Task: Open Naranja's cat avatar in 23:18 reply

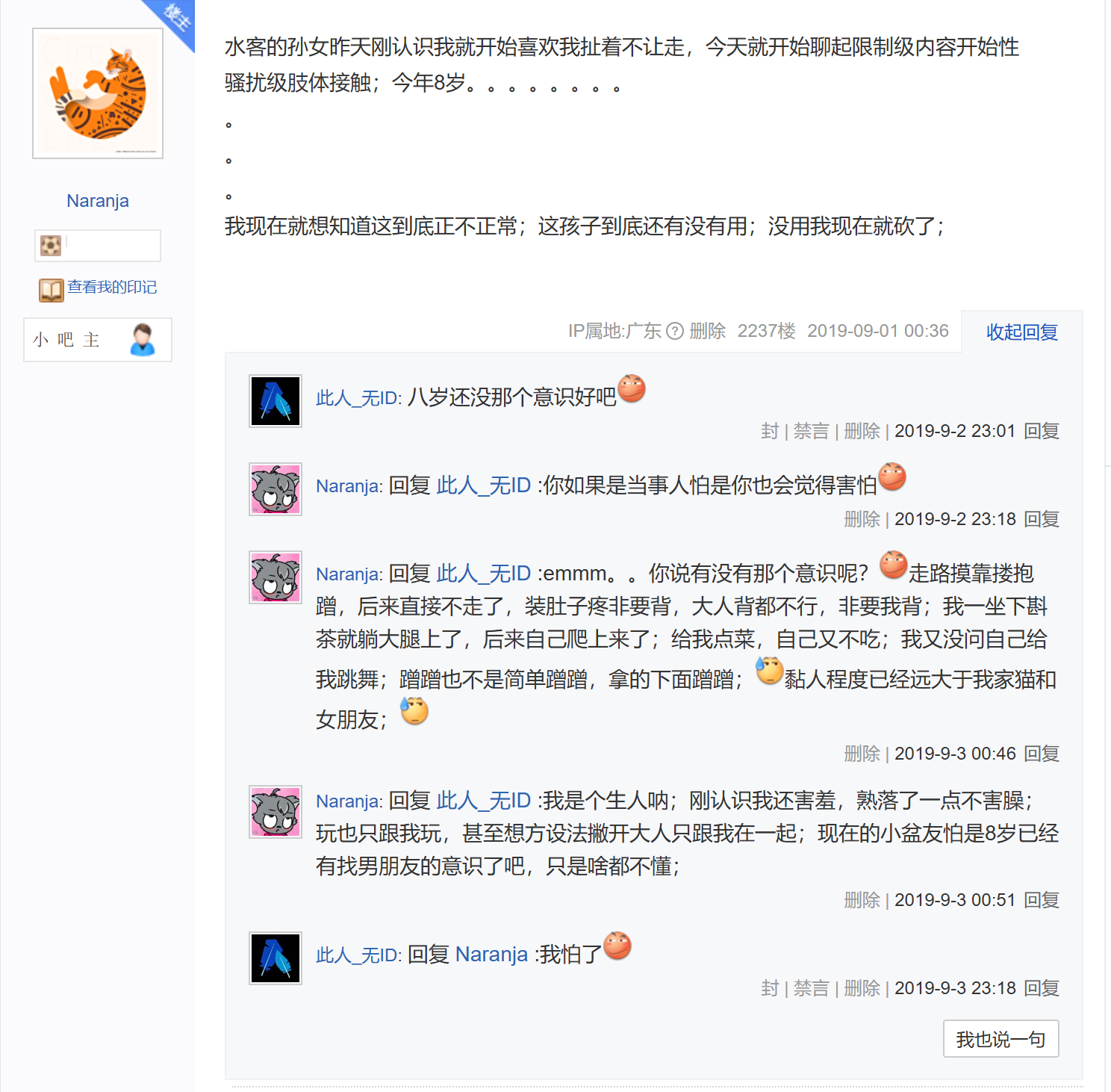Action: click(x=276, y=489)
